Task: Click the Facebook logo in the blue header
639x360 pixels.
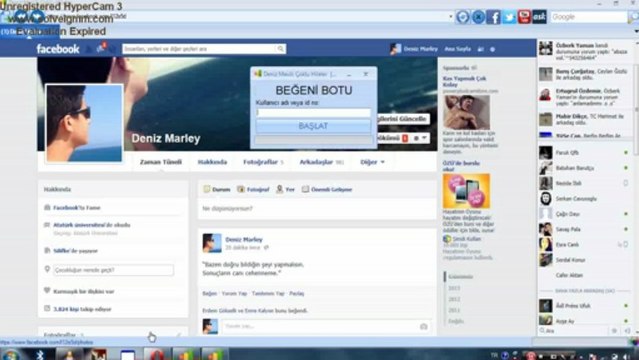Action: pyautogui.click(x=58, y=49)
